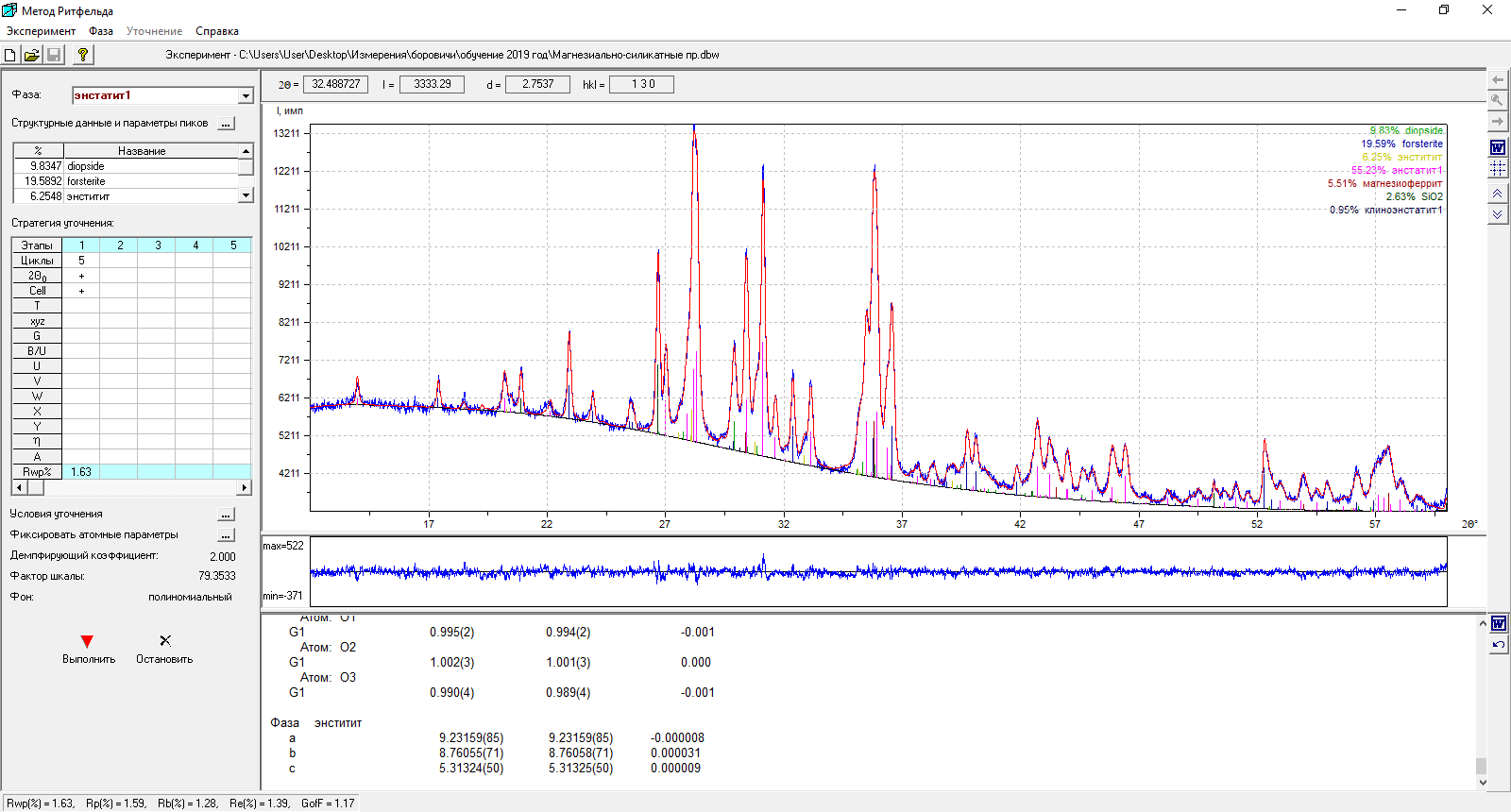Click the double chevron up icon
The width and height of the screenshot is (1511, 812).
(1498, 194)
